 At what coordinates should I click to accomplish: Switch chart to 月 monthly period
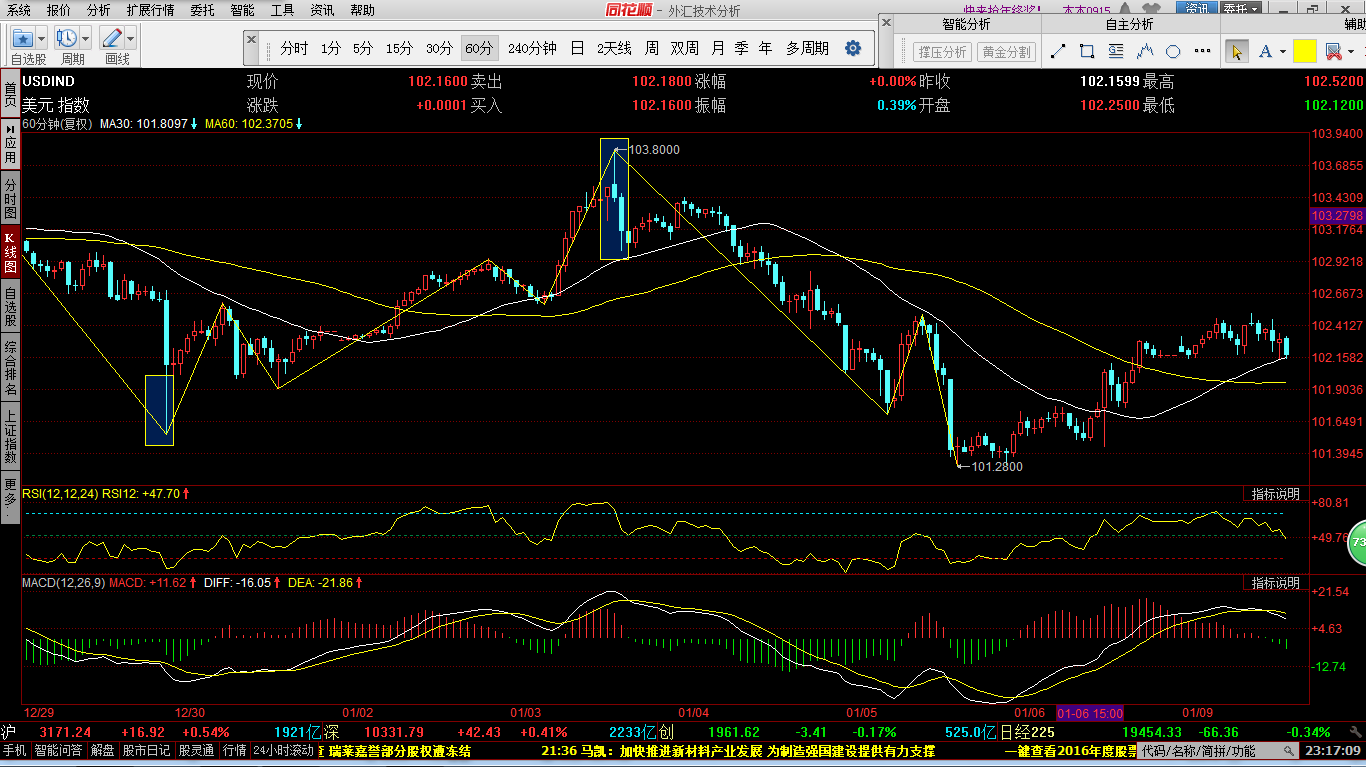tap(718, 48)
